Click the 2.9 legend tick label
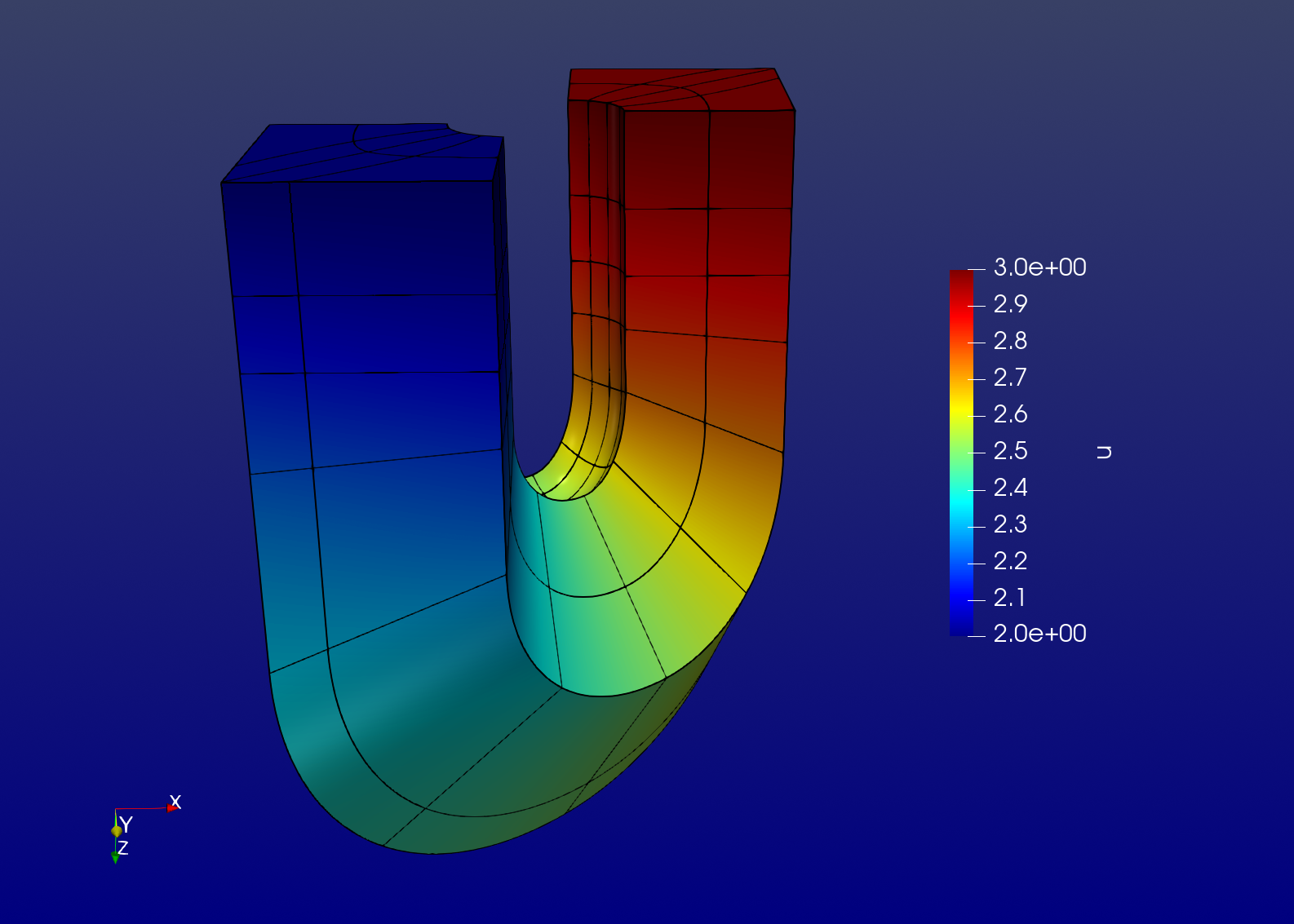This screenshot has width=1294, height=924. pyautogui.click(x=1010, y=304)
